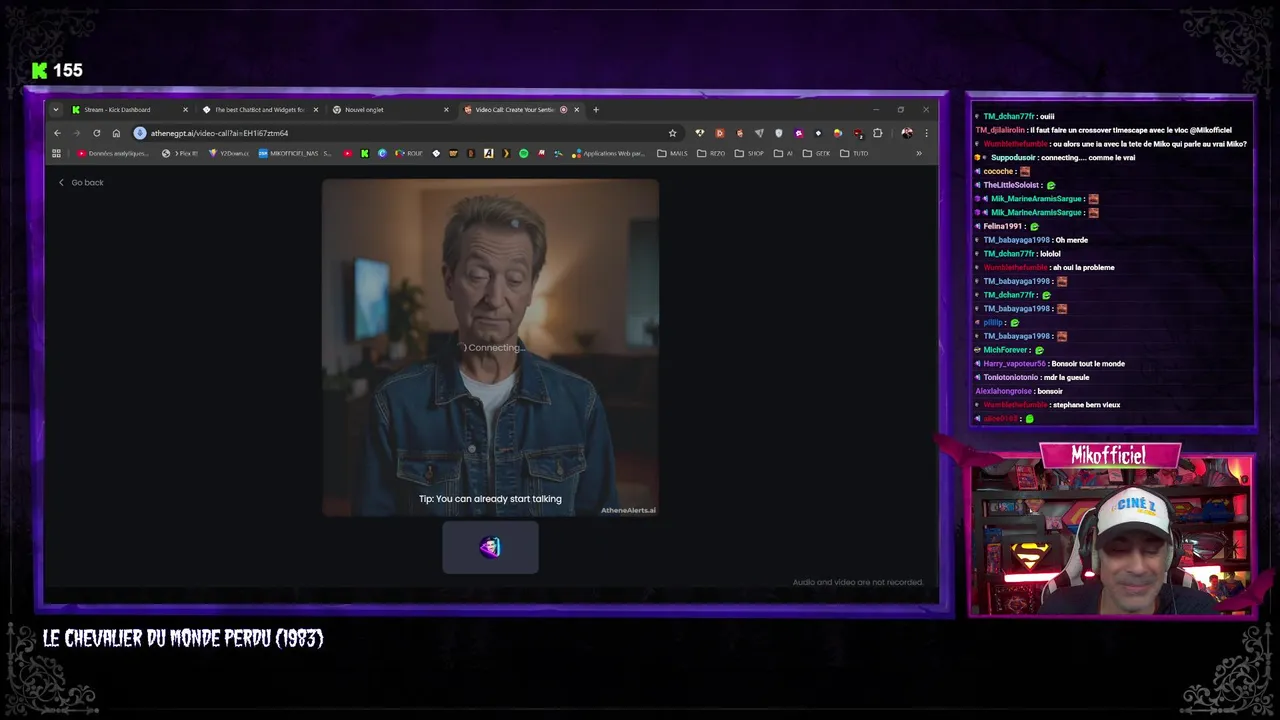Image resolution: width=1280 pixels, height=720 pixels.
Task: Open the Chrome three-dot menu
Action: tap(926, 133)
